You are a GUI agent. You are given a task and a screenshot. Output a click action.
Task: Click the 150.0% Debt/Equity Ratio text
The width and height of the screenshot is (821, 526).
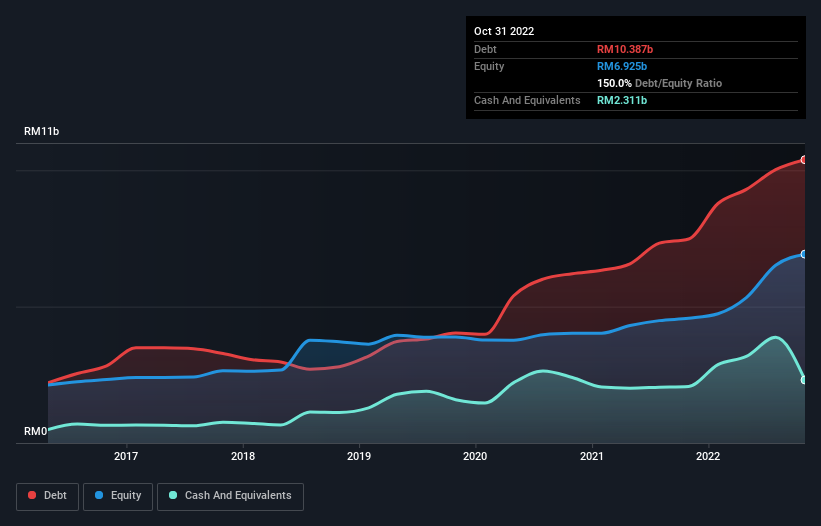click(x=659, y=83)
